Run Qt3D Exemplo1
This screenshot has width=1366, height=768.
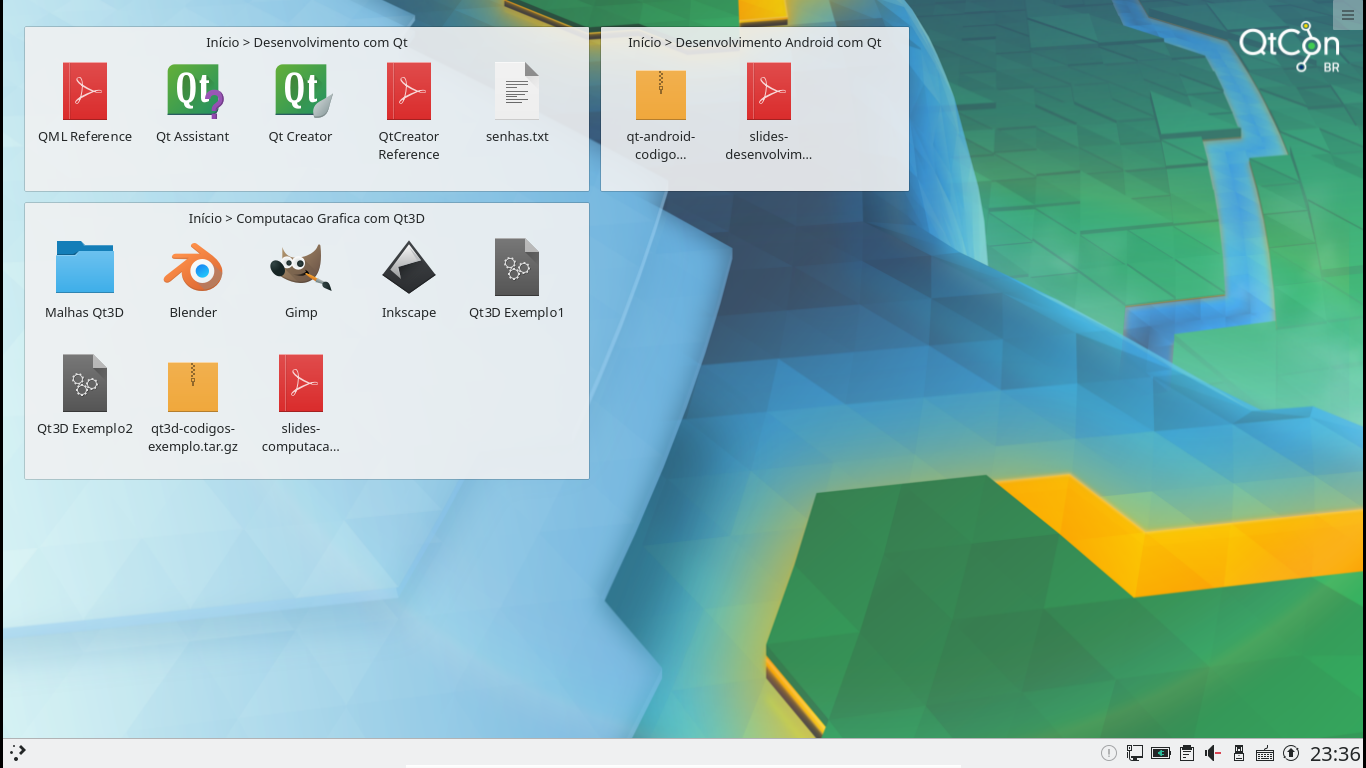click(516, 267)
